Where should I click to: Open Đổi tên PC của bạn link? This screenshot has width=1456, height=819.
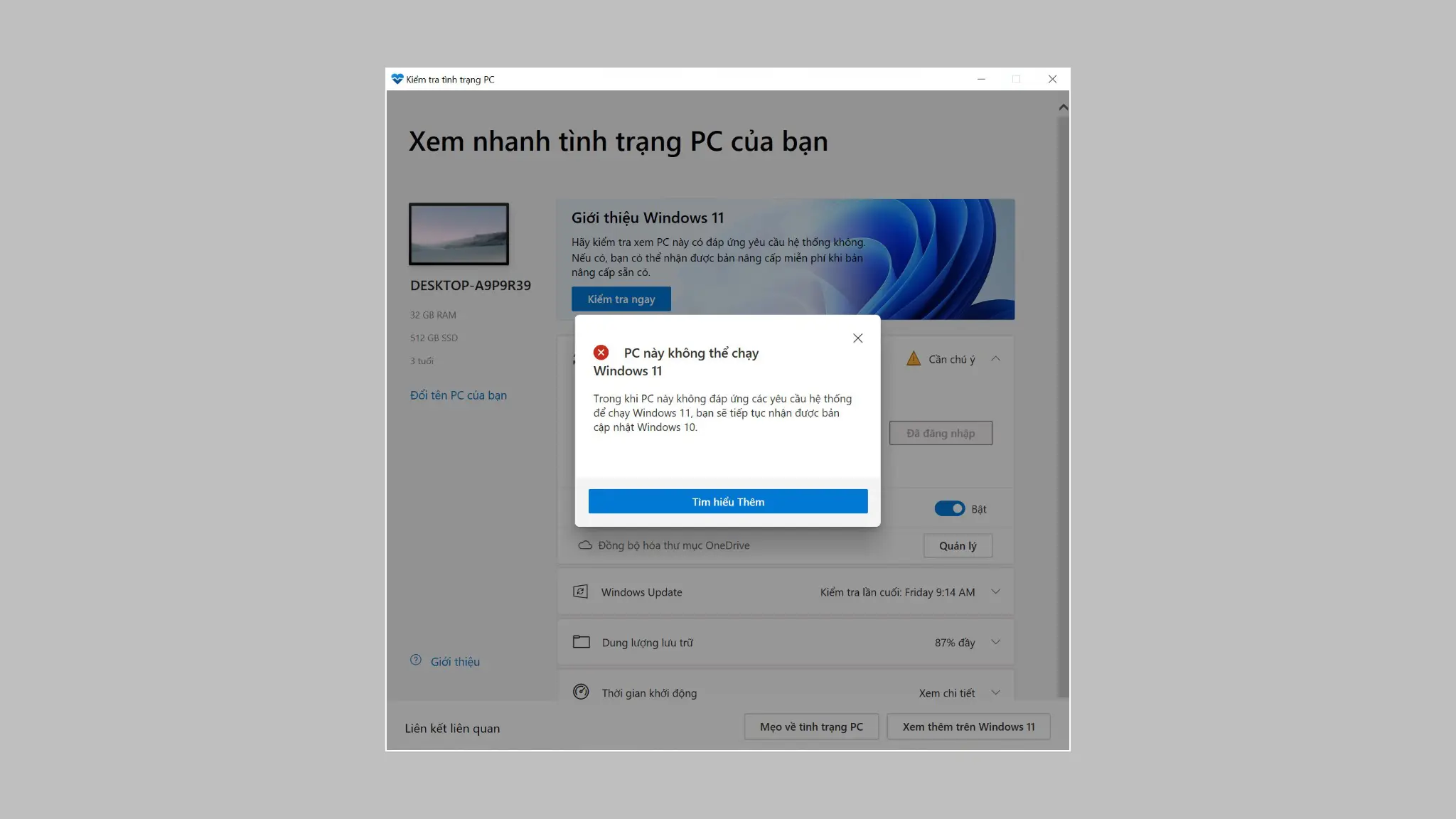coord(459,395)
